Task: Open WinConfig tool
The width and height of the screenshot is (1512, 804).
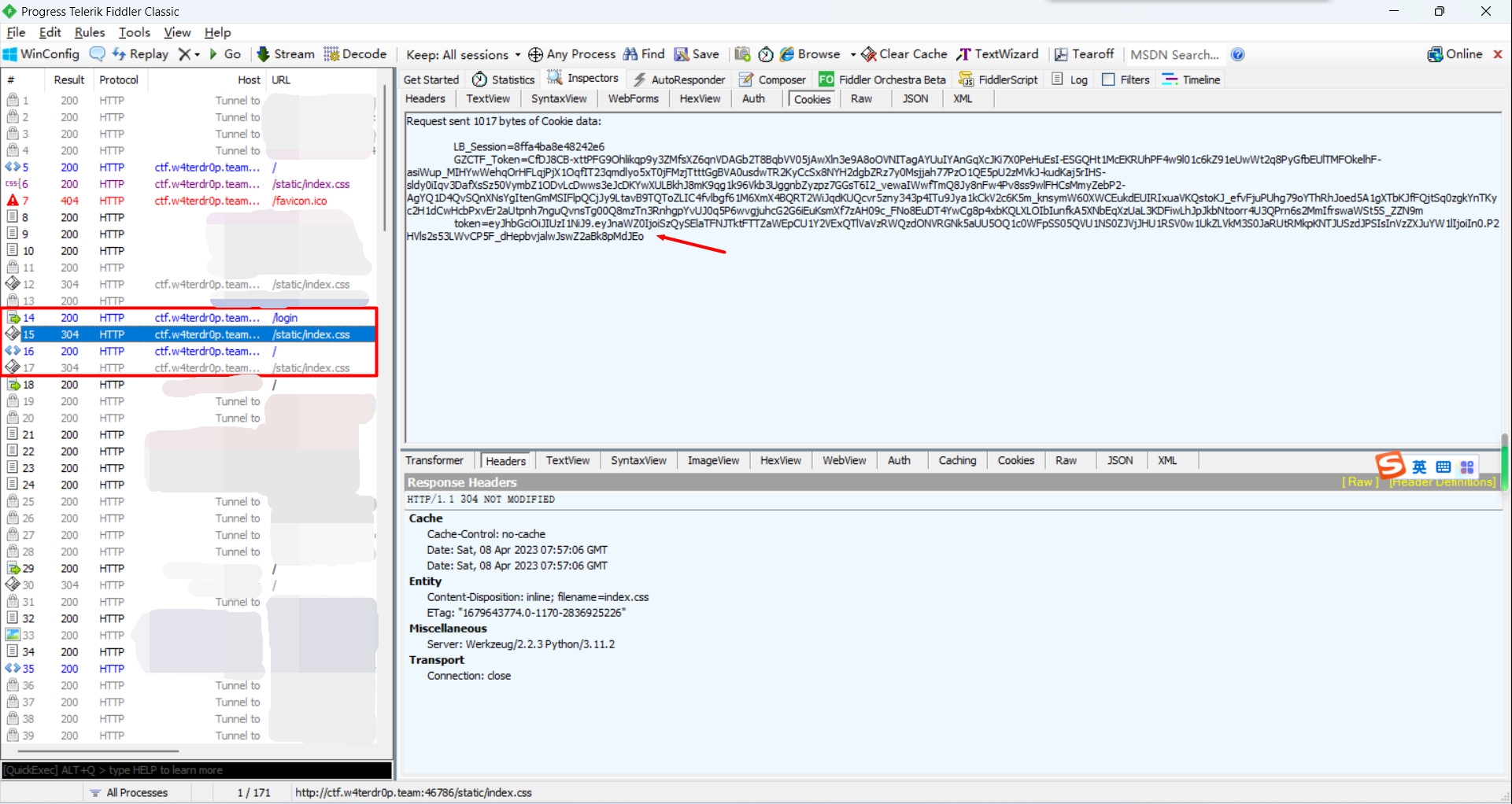Action: pos(42,54)
